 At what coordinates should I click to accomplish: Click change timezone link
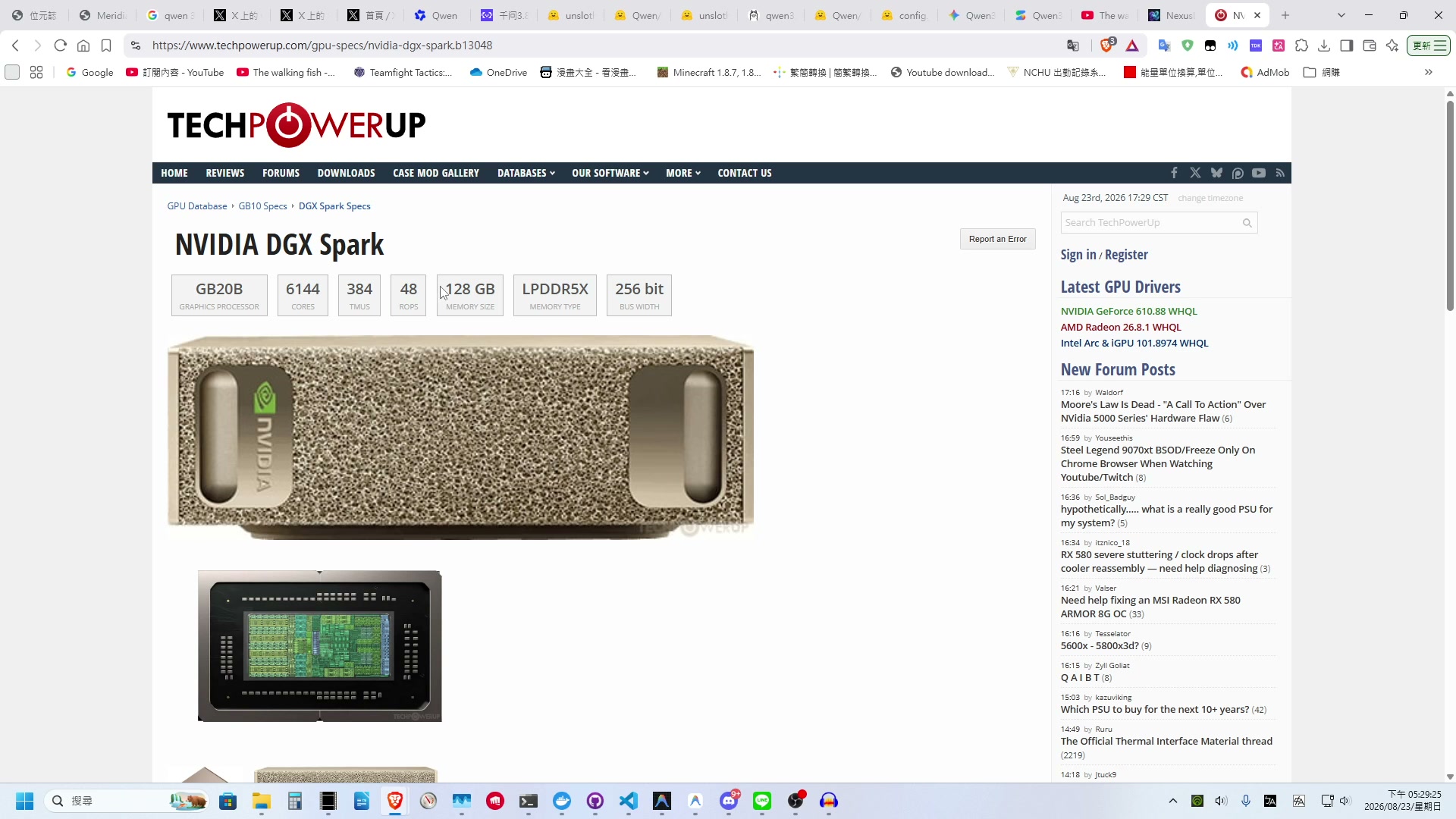1210,199
